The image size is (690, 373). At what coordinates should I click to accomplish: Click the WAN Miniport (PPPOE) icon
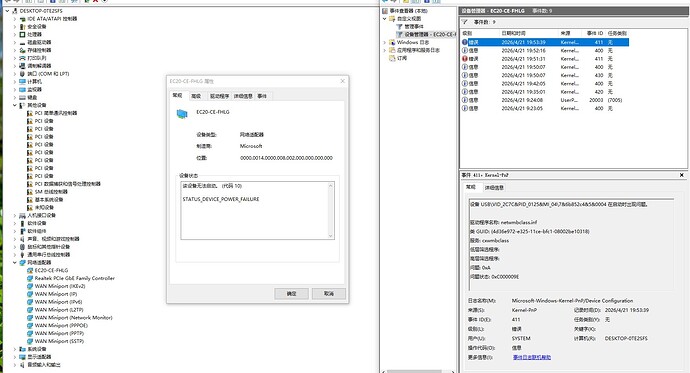coord(30,325)
